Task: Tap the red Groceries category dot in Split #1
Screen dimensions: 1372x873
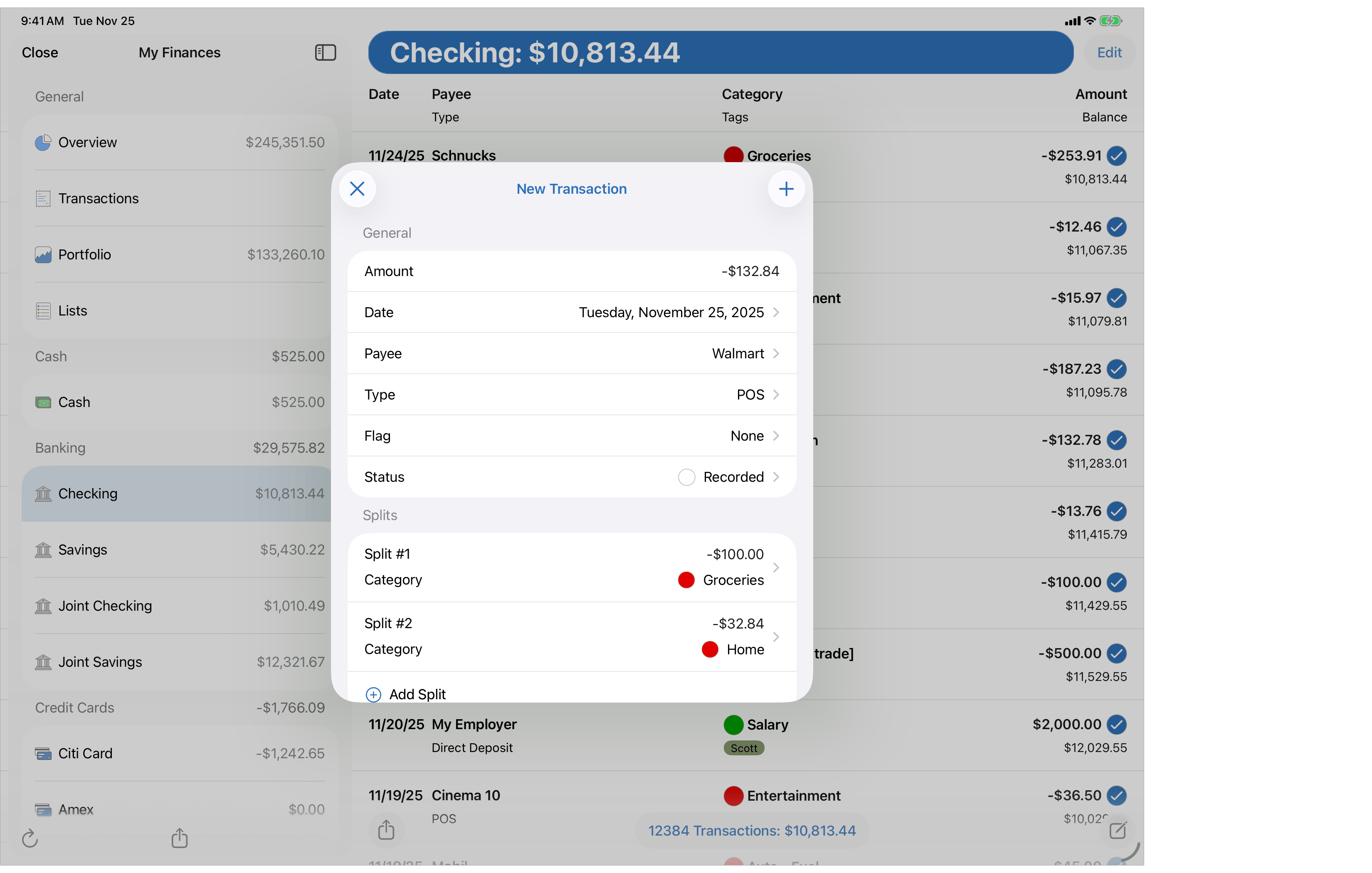Action: pos(686,580)
